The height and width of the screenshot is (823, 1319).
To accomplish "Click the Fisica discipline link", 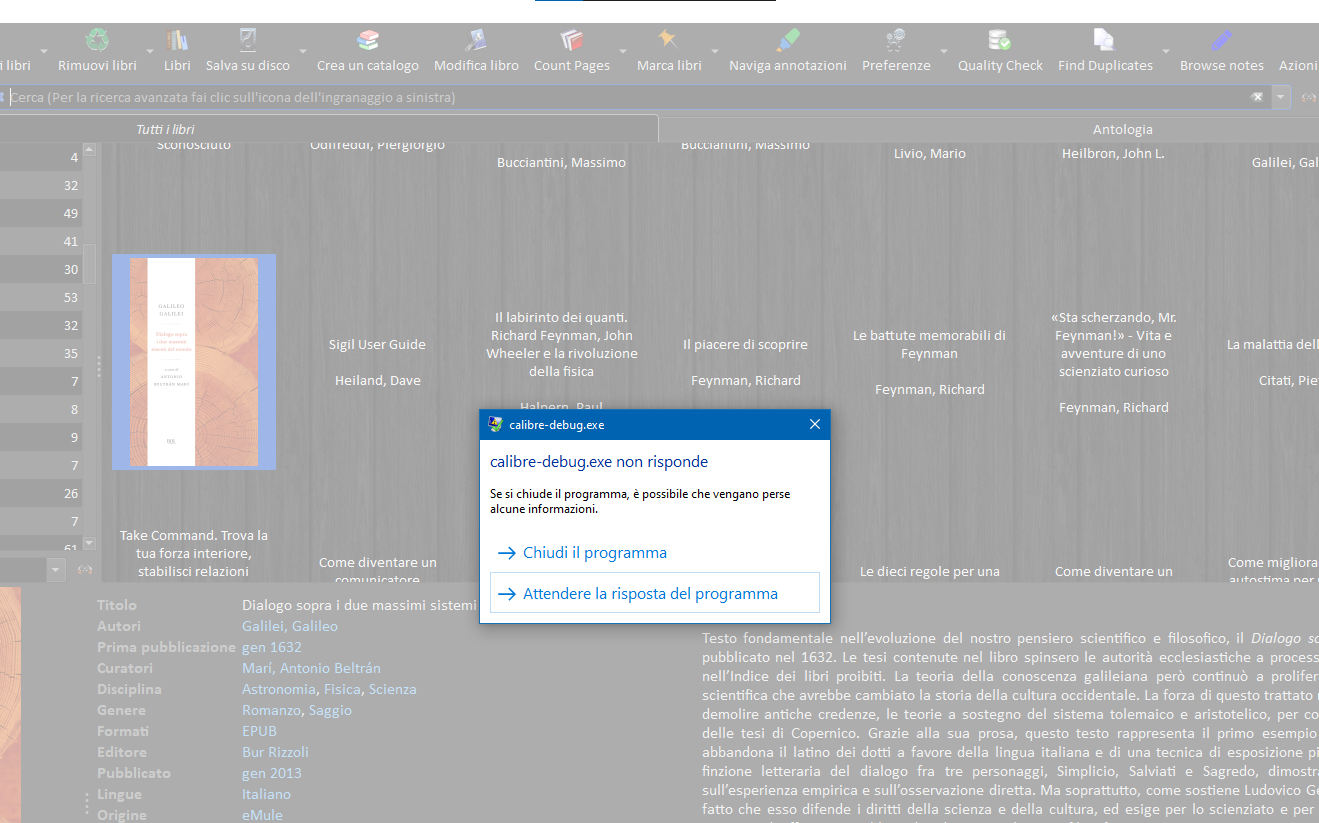I will tap(342, 689).
